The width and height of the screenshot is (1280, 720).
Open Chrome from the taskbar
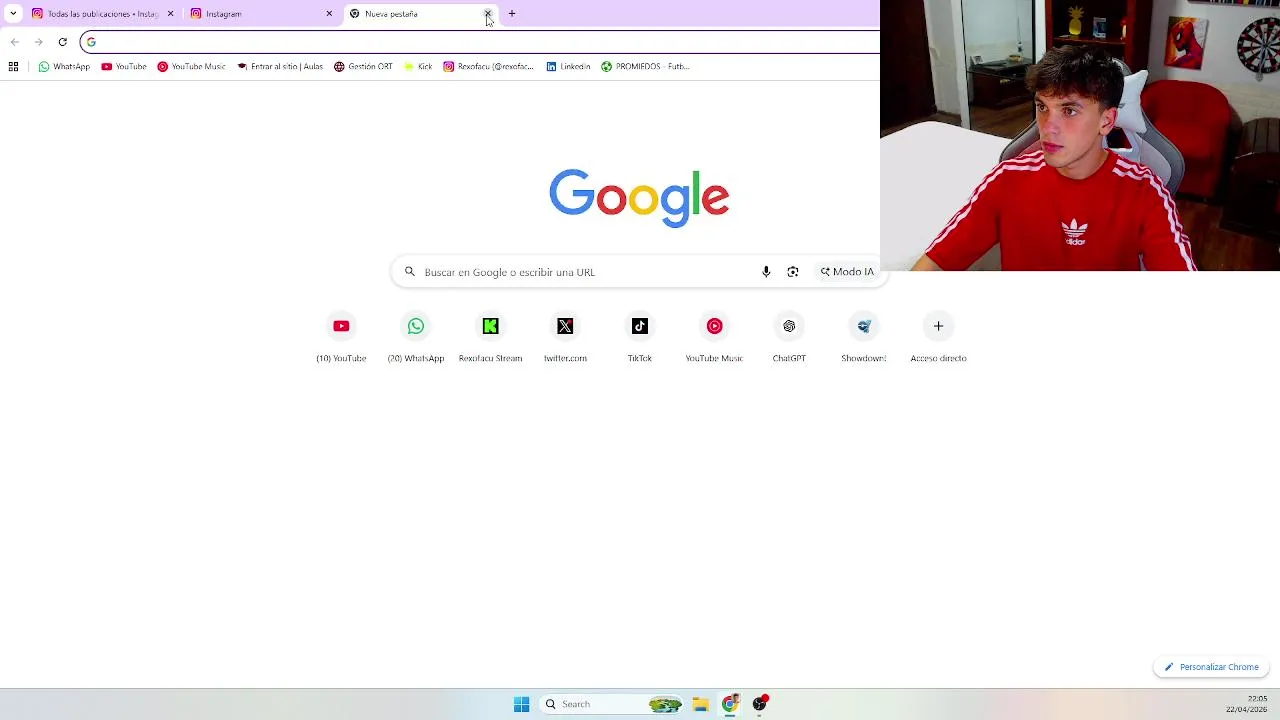730,704
